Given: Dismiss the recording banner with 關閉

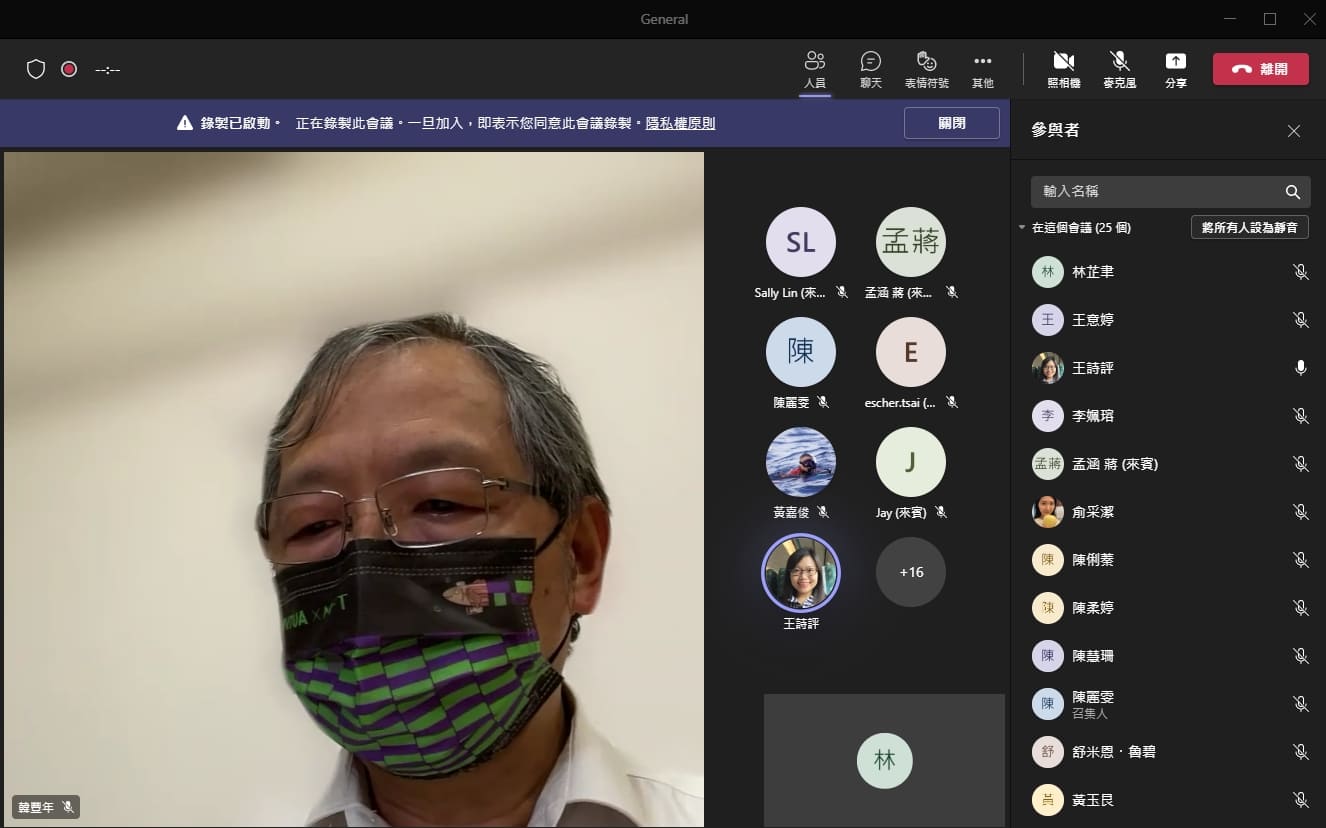Looking at the screenshot, I should coord(951,123).
